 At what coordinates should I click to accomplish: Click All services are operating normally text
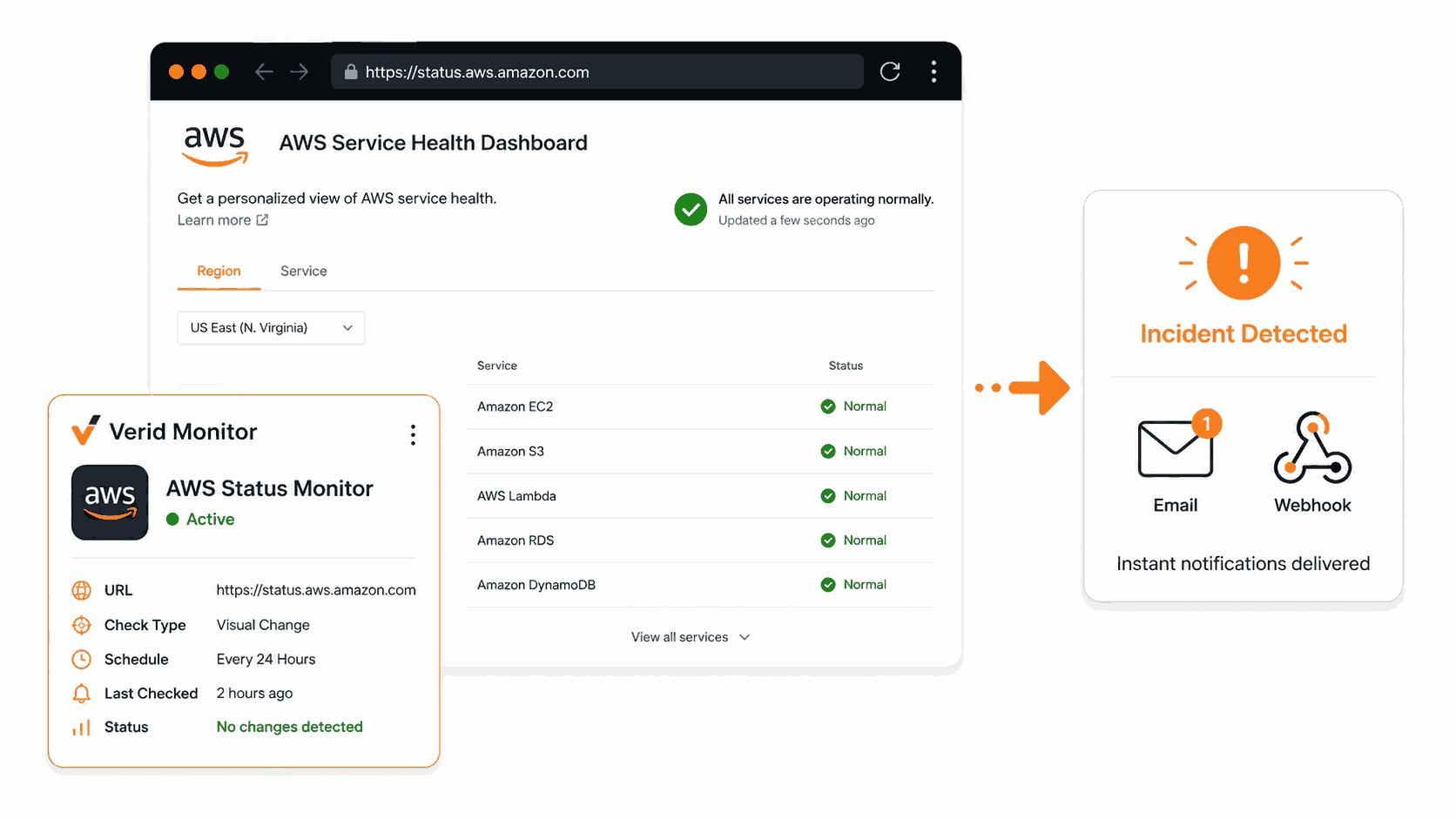click(826, 199)
